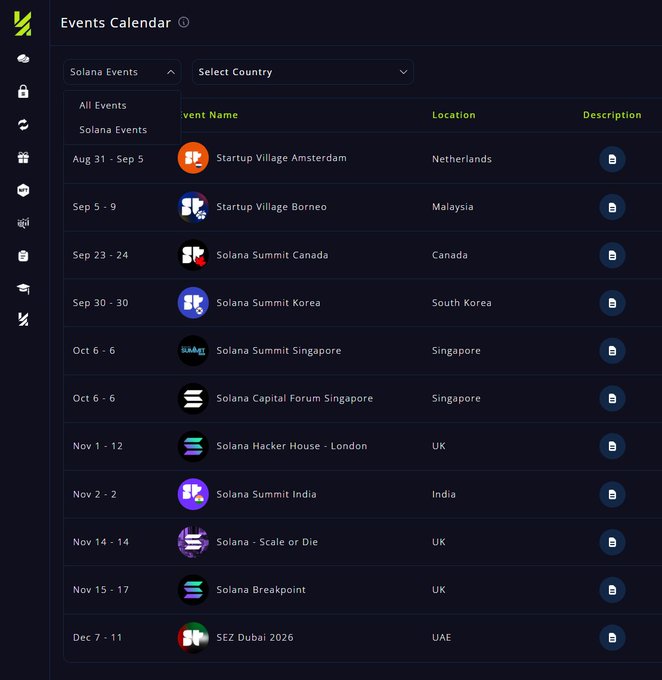Click the Solana Capital Forum Singapore logo
662x680 pixels.
[x=193, y=398]
